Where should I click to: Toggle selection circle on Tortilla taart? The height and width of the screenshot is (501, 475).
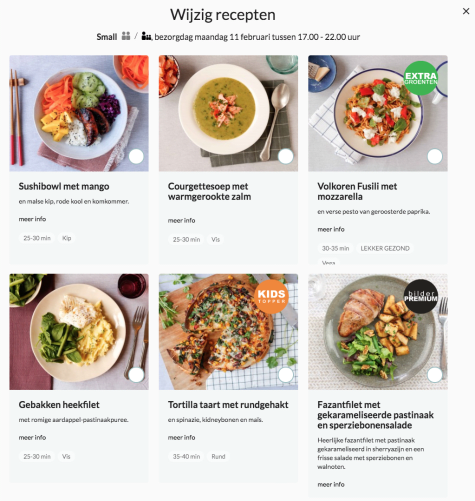286,375
